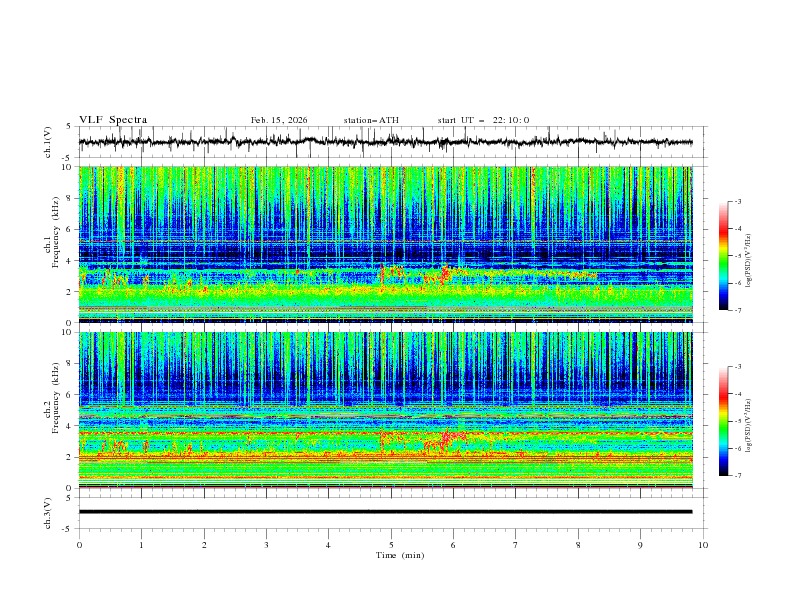
Task: Click the ch.3 flat black trace
Action: click(385, 512)
